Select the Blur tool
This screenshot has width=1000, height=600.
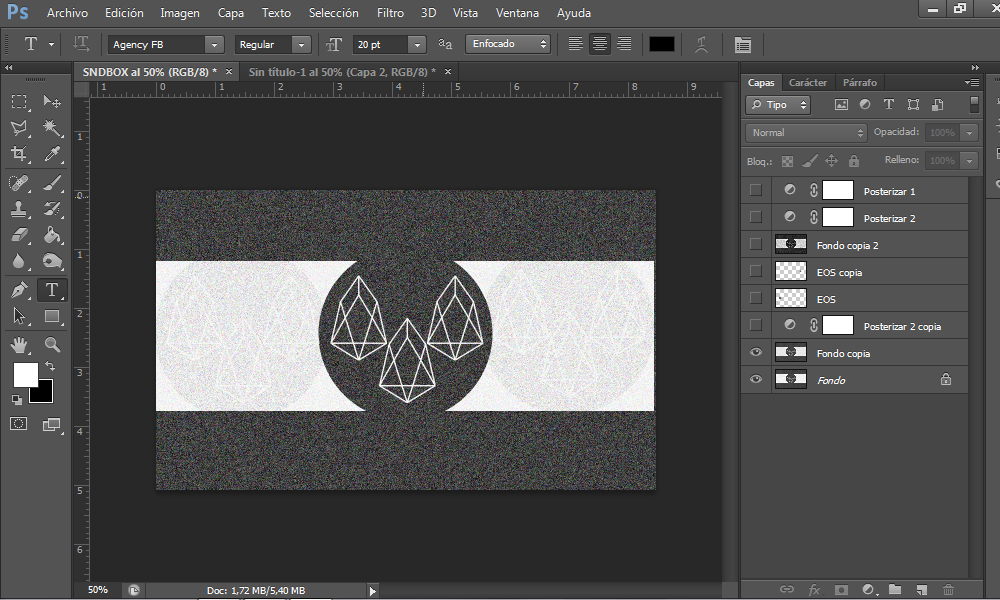(19, 261)
